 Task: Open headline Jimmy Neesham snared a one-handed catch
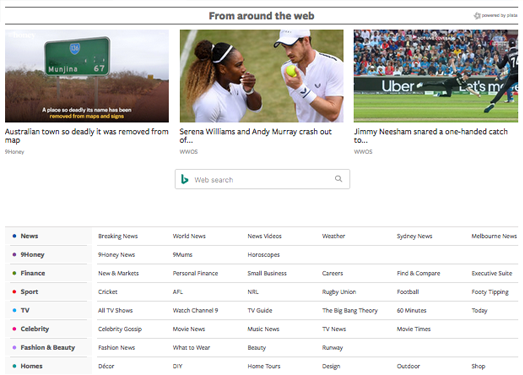coord(431,136)
